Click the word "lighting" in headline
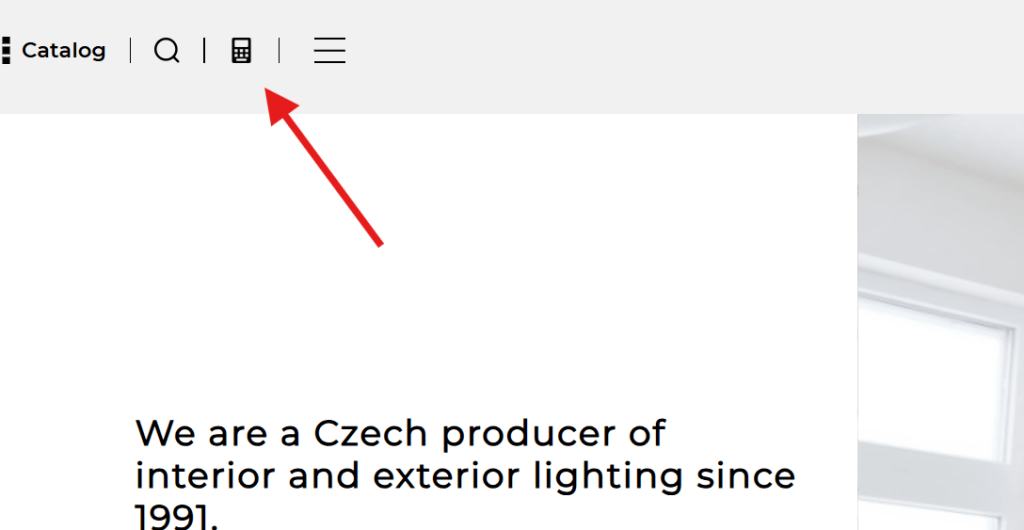 pos(603,477)
